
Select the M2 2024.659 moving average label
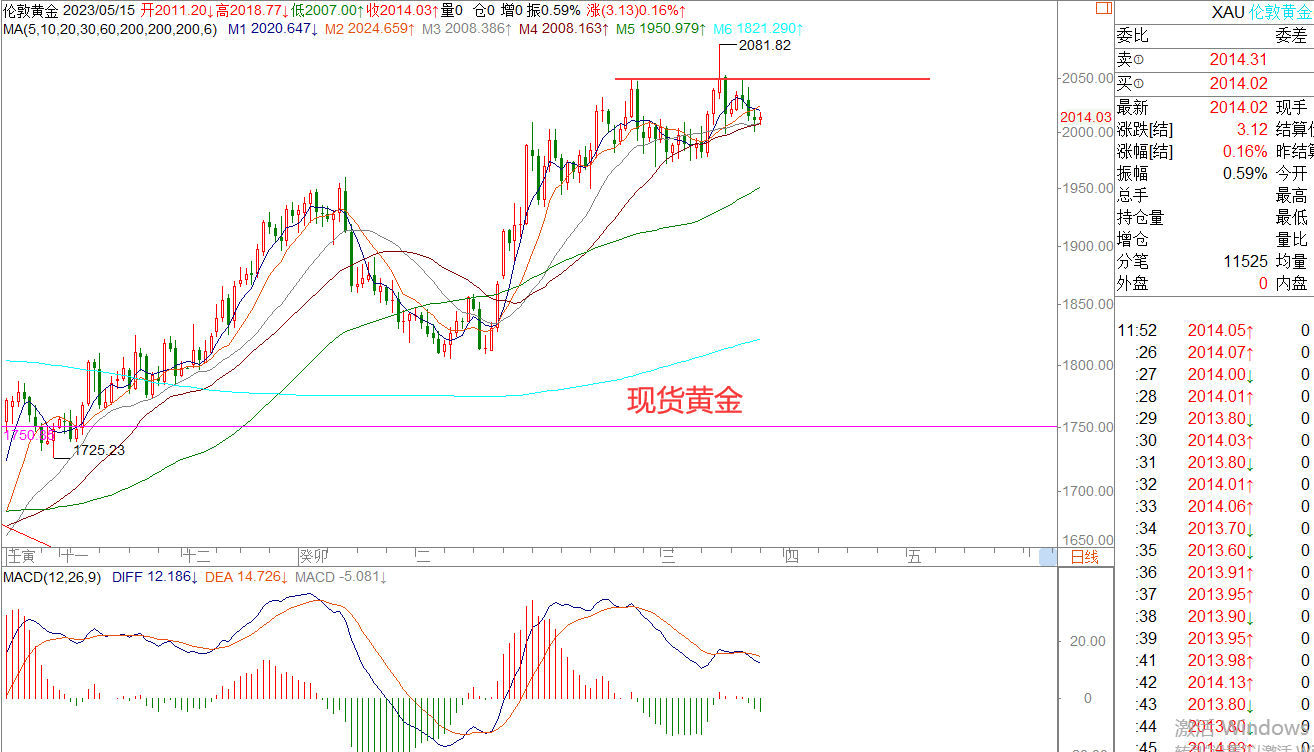tap(371, 29)
